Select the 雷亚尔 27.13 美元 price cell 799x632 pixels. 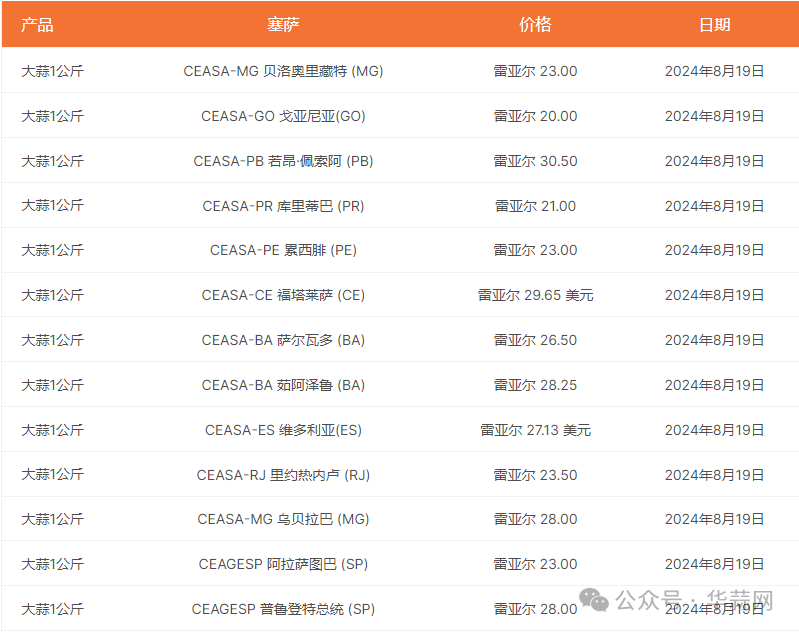(x=535, y=430)
